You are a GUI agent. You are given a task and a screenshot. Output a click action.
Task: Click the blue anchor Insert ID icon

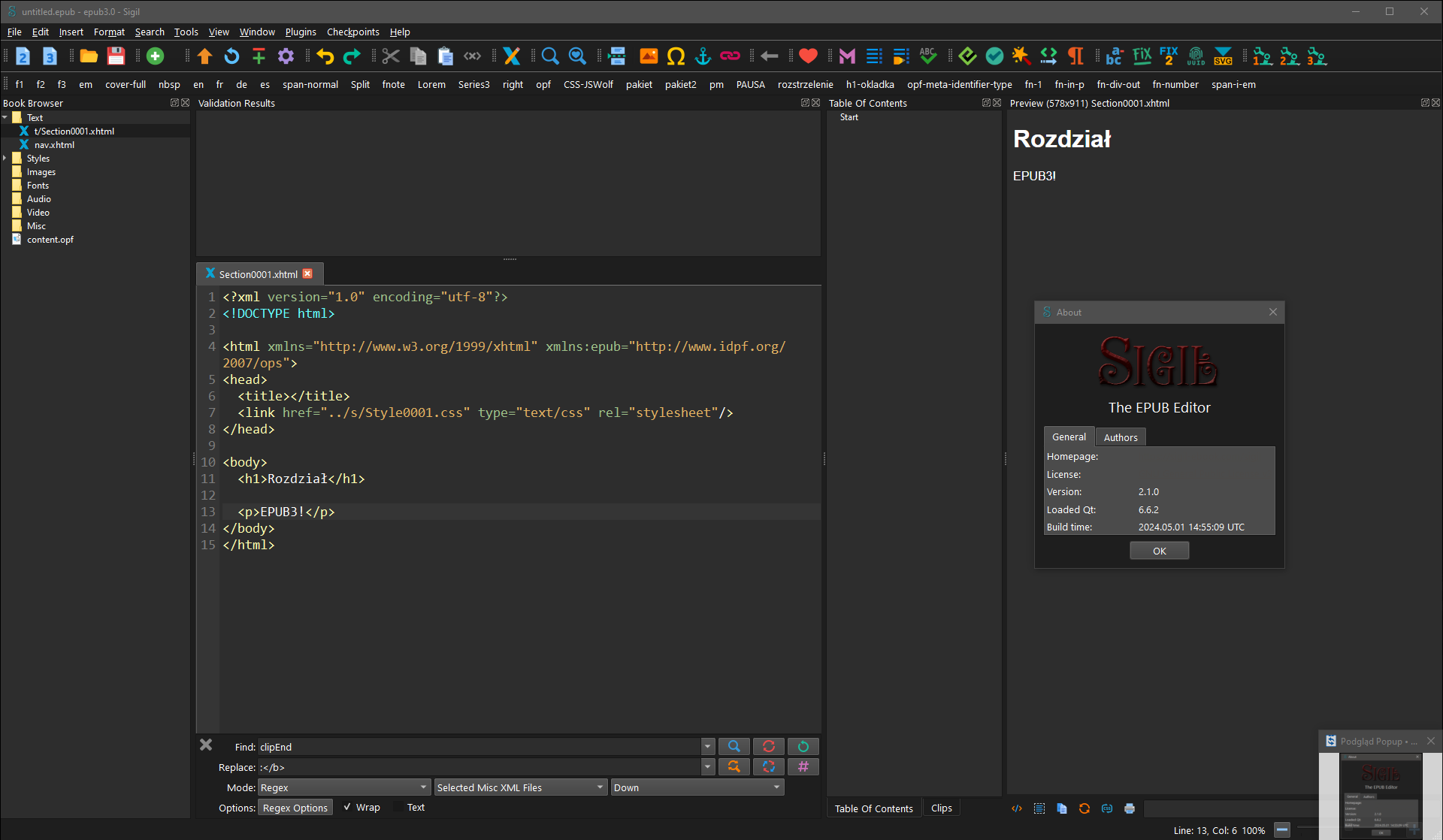pyautogui.click(x=703, y=56)
